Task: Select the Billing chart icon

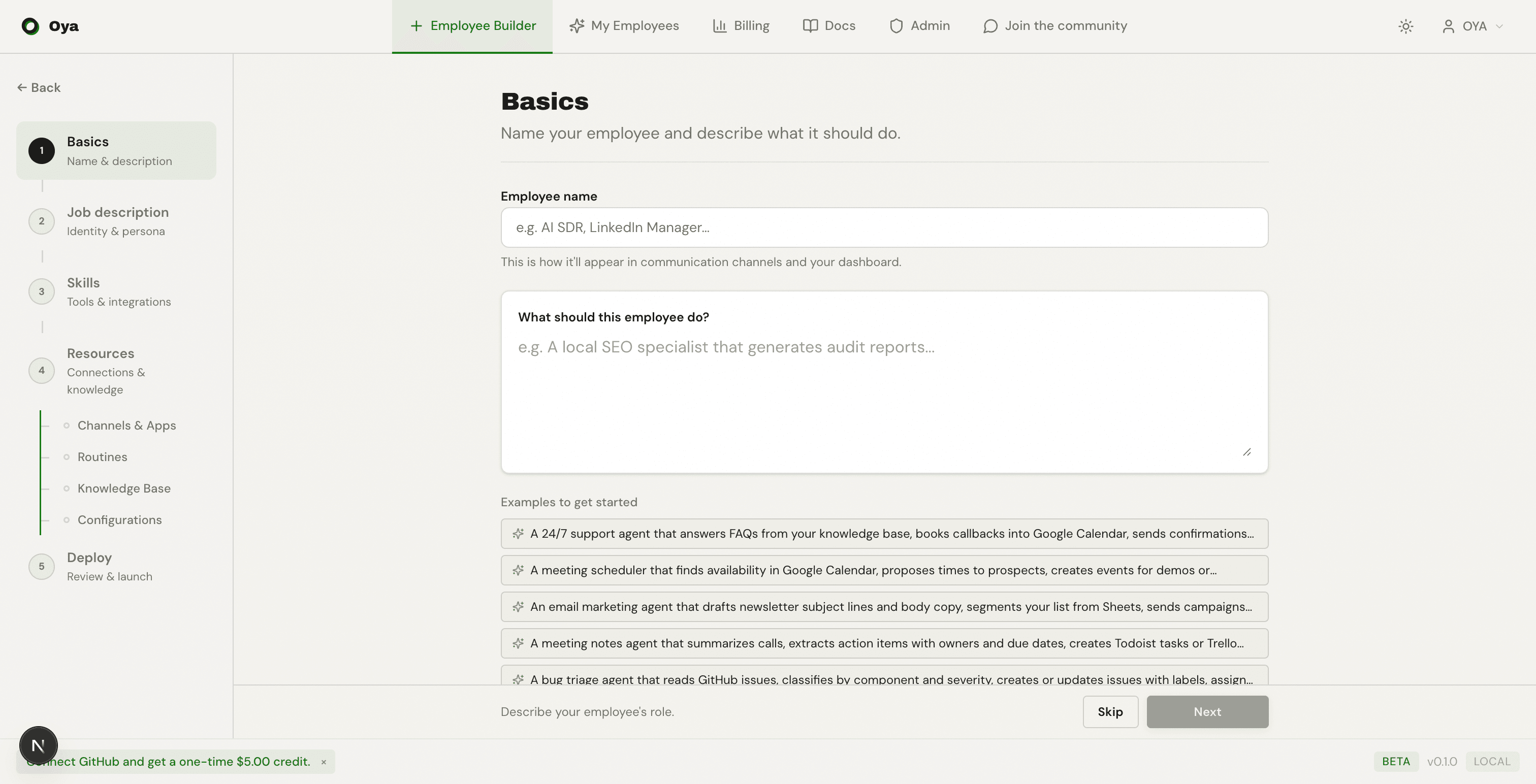Action: (720, 25)
